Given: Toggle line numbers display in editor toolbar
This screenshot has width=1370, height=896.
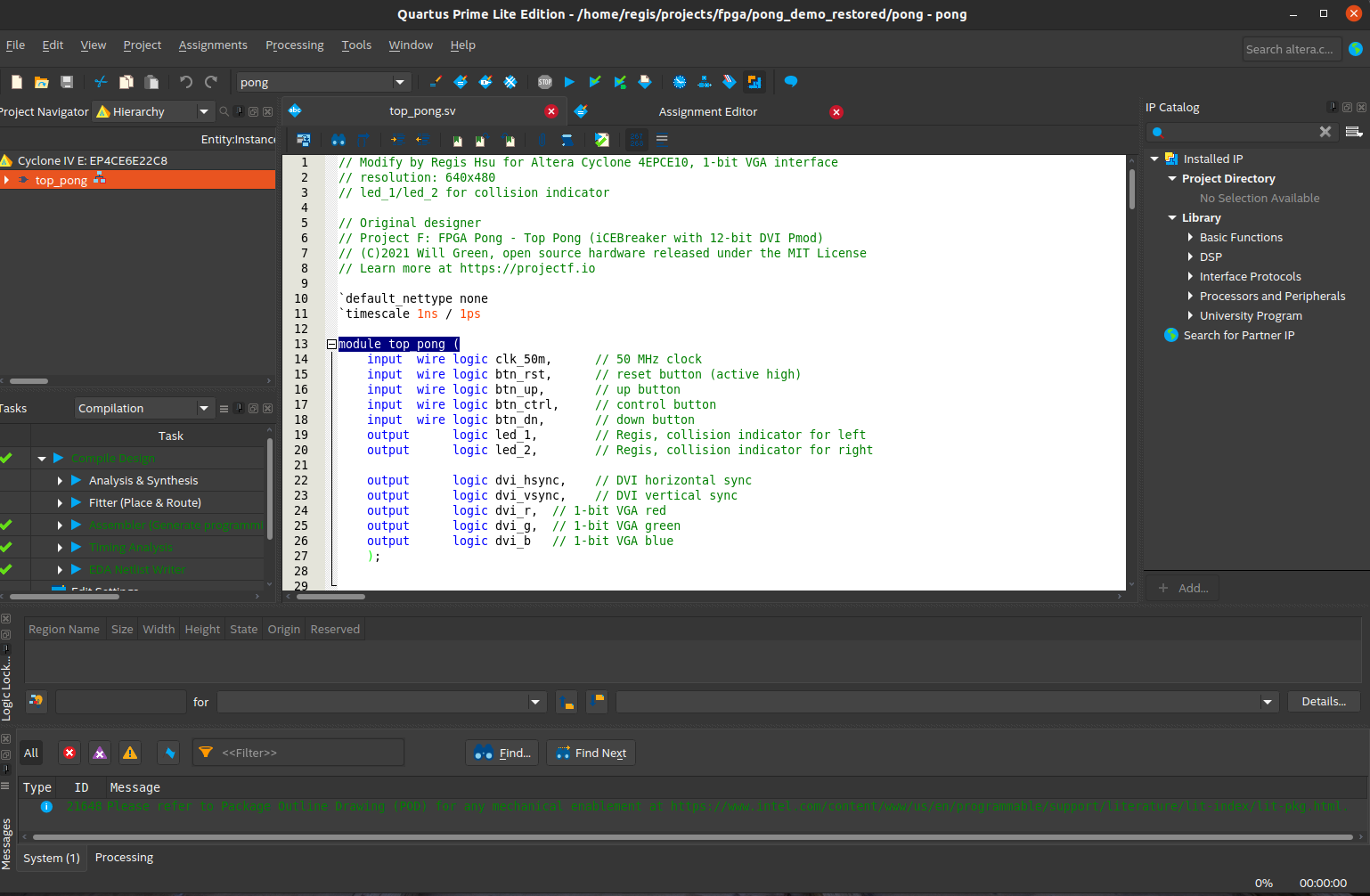Looking at the screenshot, I should pos(636,140).
